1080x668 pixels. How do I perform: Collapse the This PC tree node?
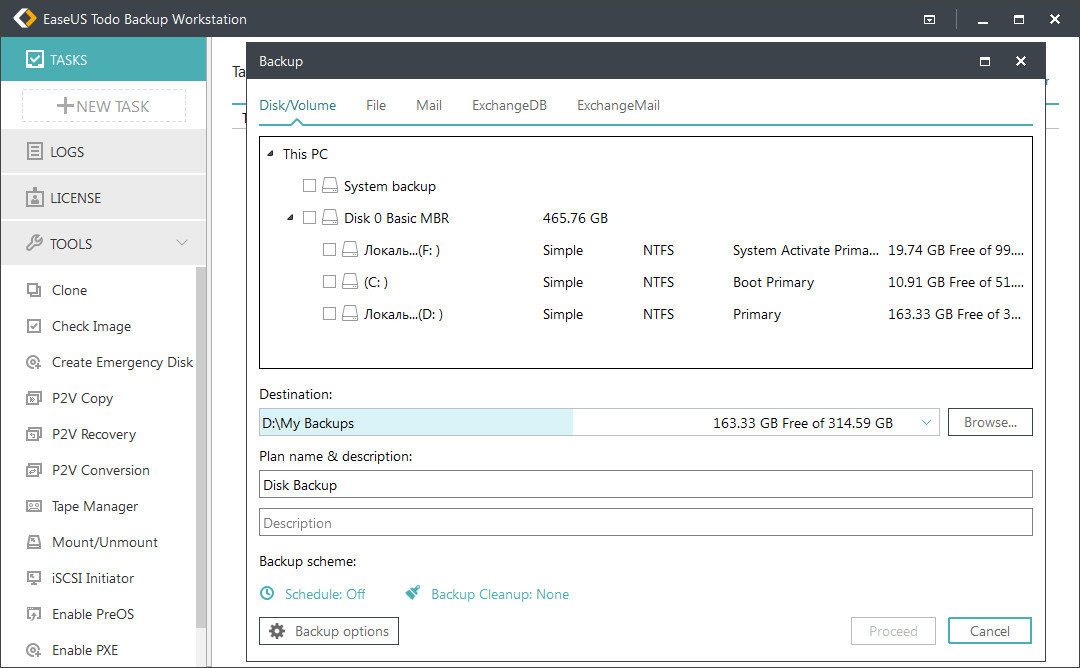(x=270, y=154)
